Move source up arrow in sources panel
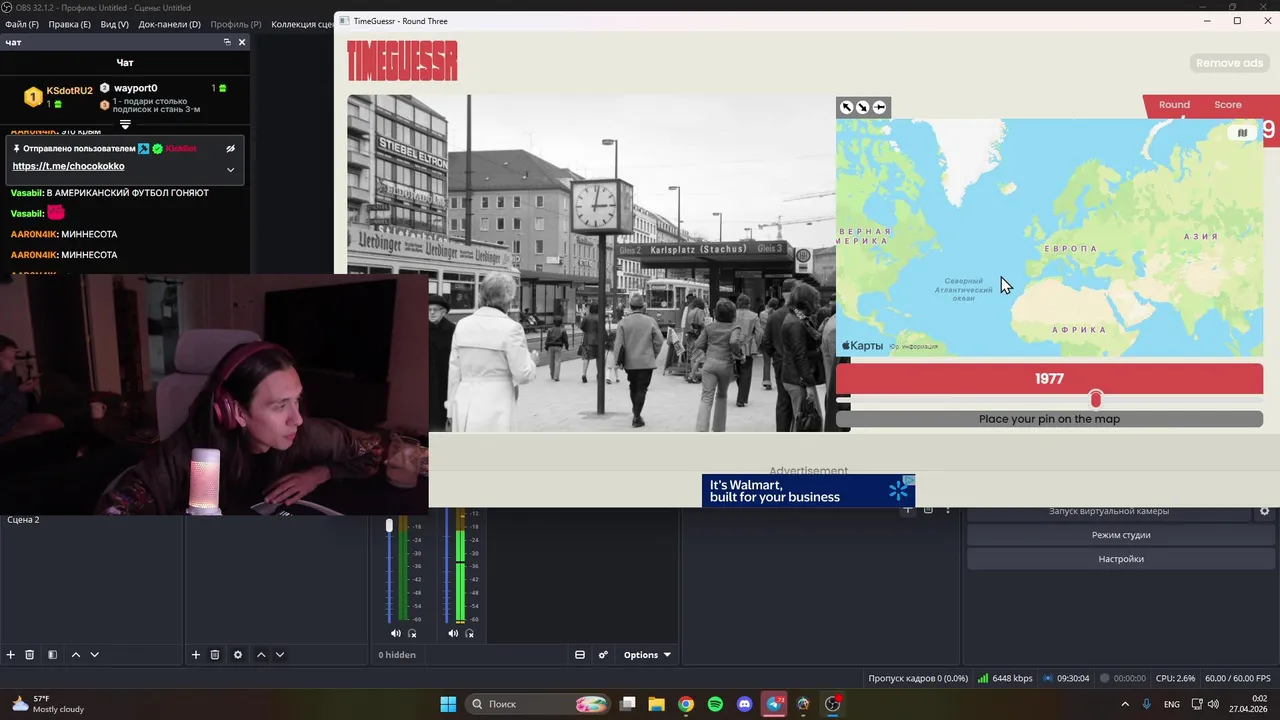1280x720 pixels. 261,655
